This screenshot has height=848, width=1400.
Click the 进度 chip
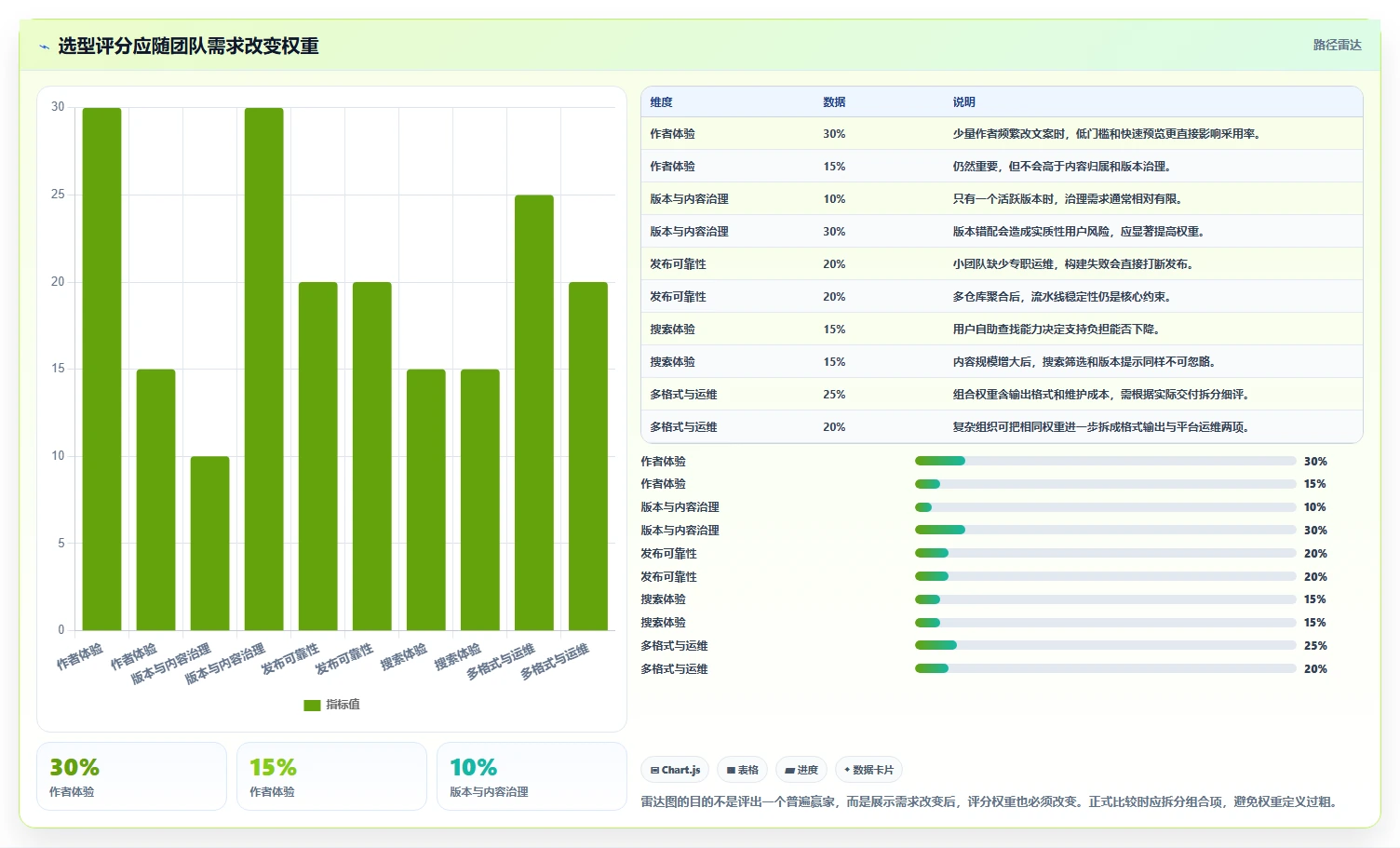(801, 770)
